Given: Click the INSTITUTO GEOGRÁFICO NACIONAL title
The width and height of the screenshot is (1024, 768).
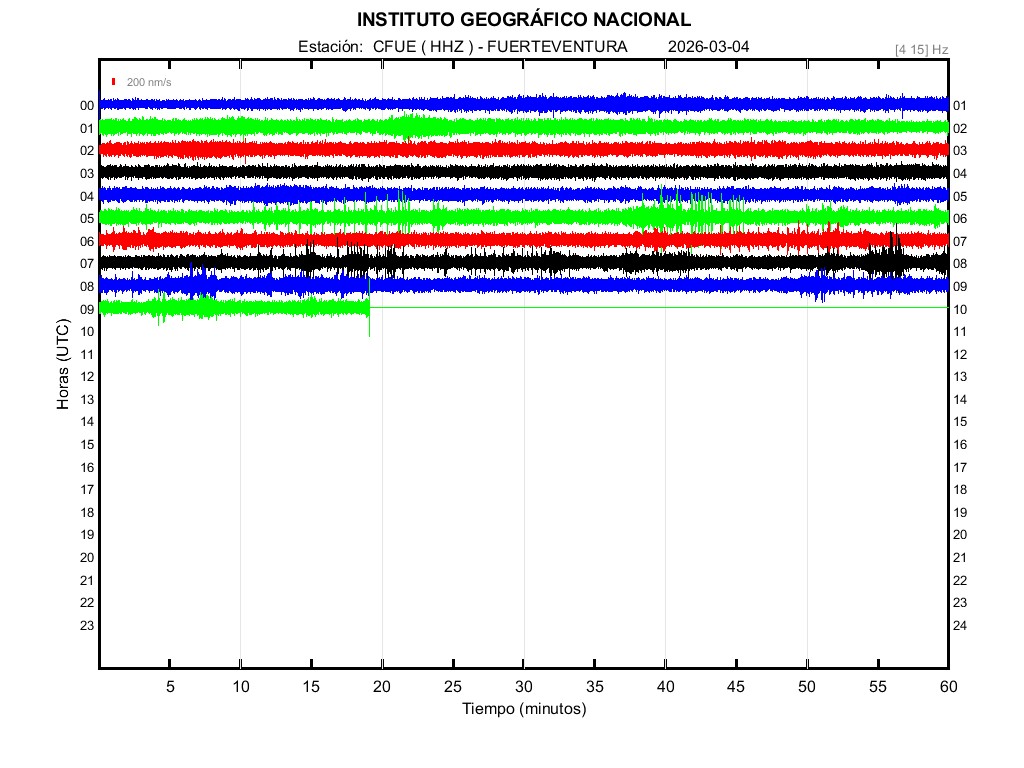Looking at the screenshot, I should pos(524,20).
